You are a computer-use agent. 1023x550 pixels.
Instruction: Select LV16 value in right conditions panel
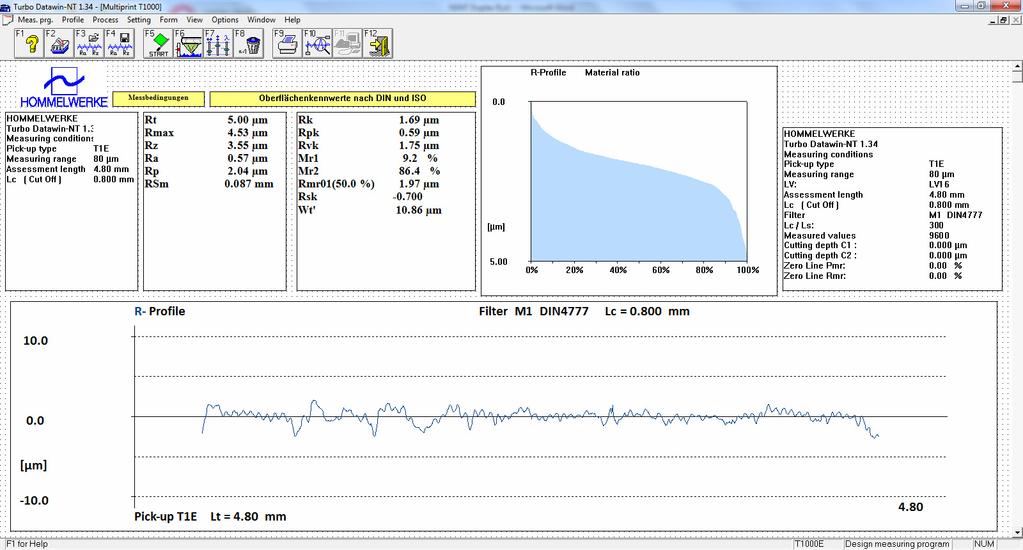pyautogui.click(x=939, y=185)
